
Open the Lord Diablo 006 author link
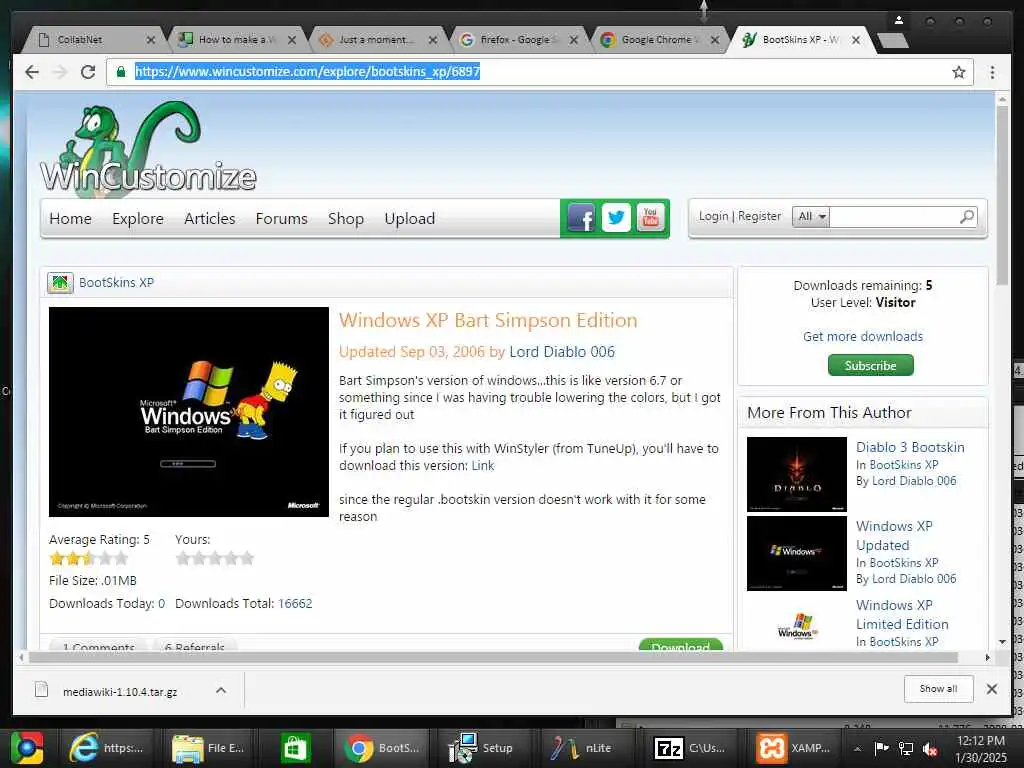click(562, 352)
